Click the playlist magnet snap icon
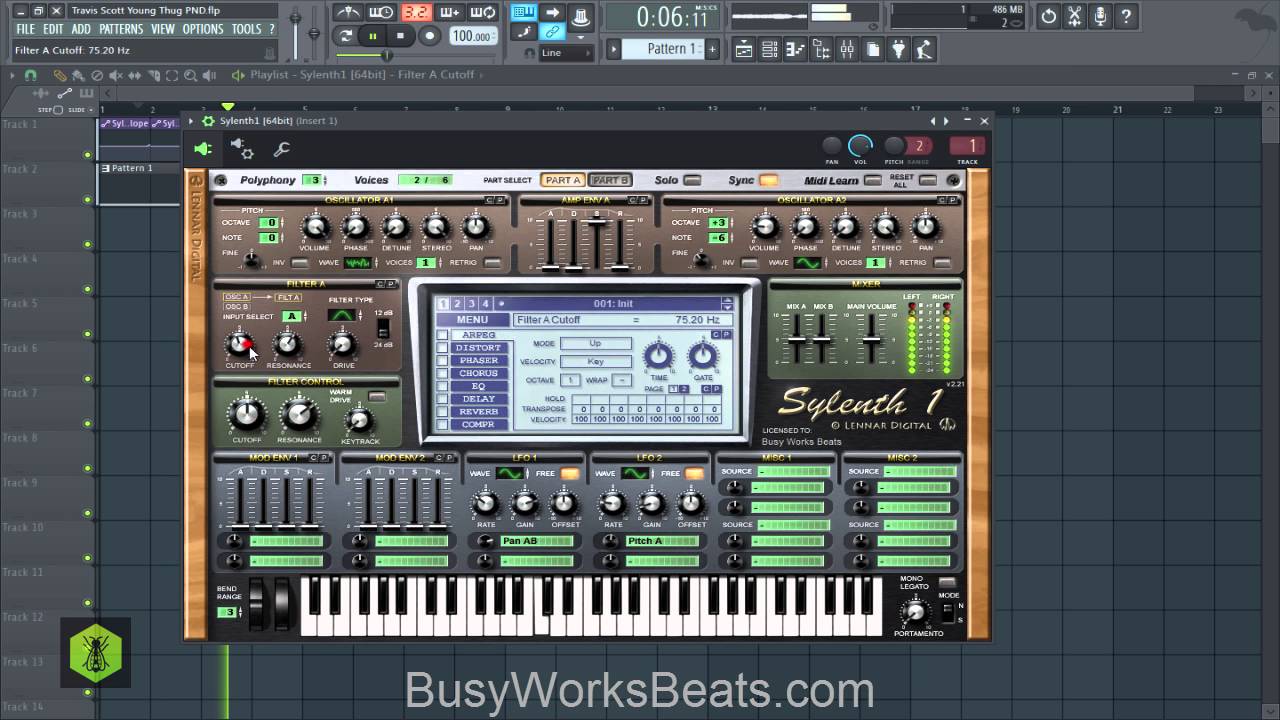This screenshot has width=1280, height=720. (x=30, y=75)
